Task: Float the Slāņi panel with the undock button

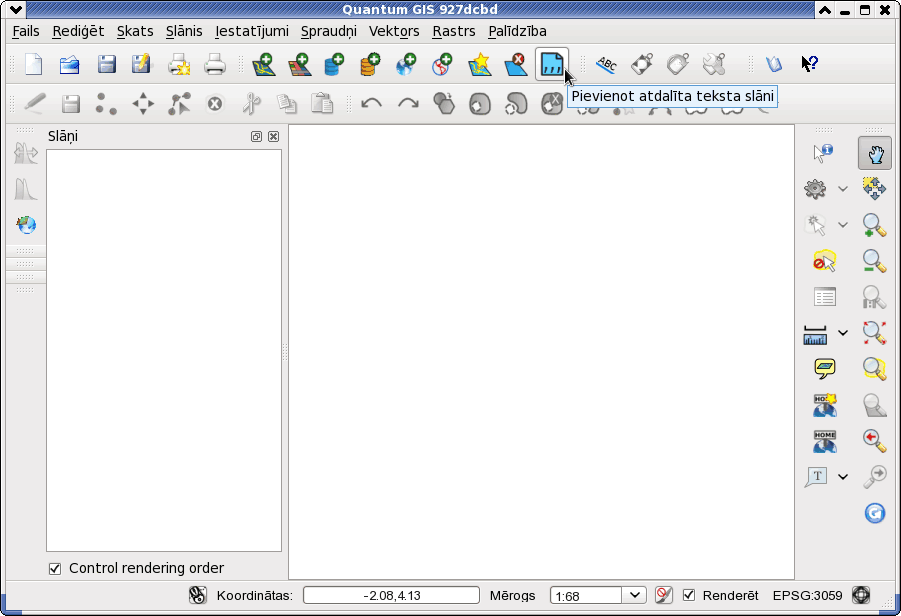Action: pos(256,136)
